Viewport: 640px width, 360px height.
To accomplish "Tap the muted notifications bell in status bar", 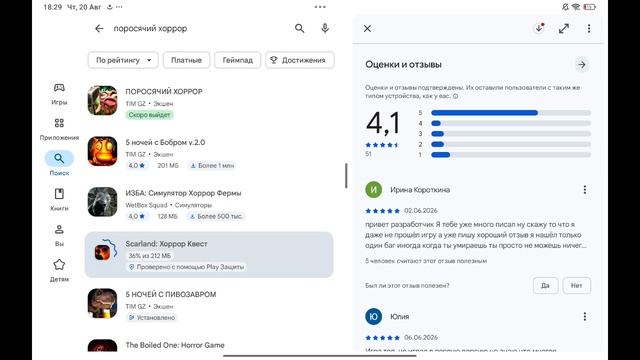I will point(565,7).
